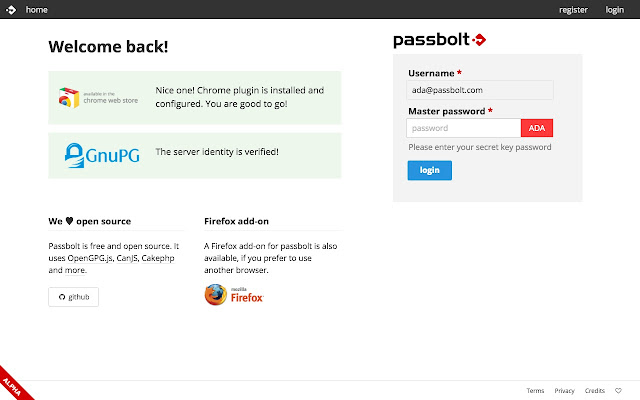Click the "server identity is verified" message
The width and height of the screenshot is (640, 400).
click(217, 152)
